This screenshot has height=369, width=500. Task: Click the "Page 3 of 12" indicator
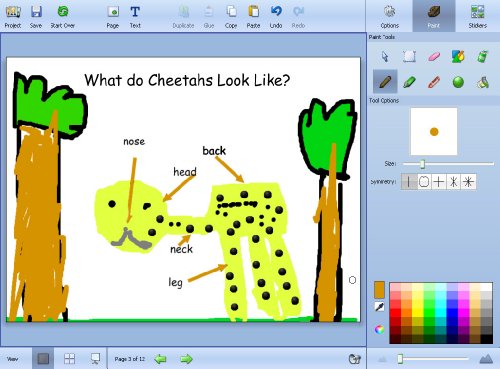click(x=130, y=359)
